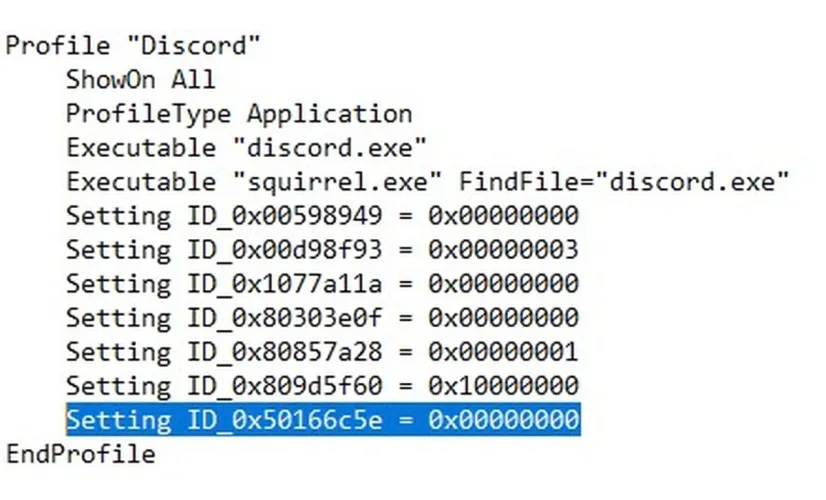Click the Executable "discord.exe" line

[x=247, y=148]
